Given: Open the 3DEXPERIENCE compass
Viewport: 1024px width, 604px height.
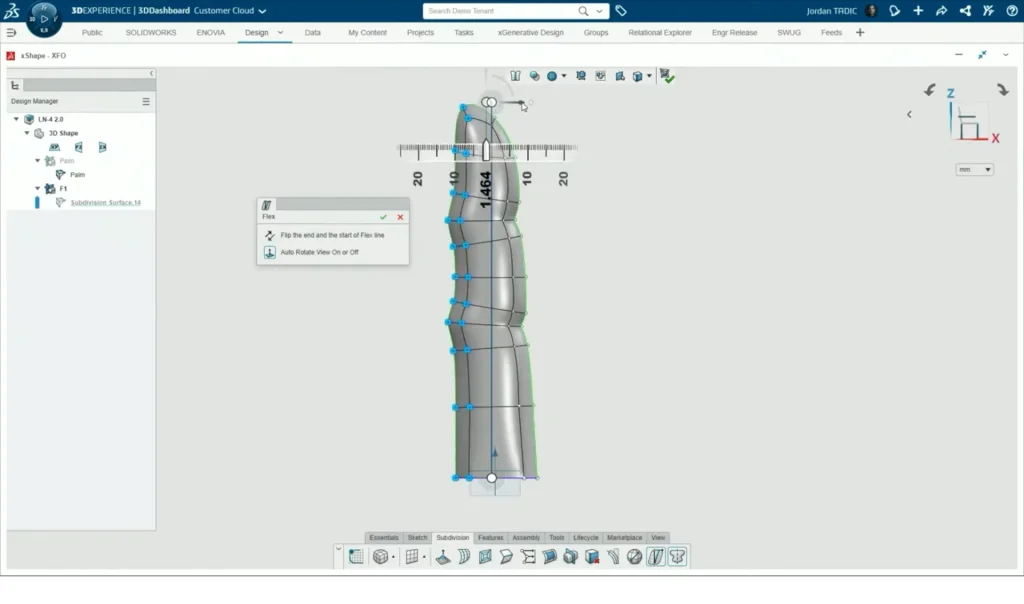Looking at the screenshot, I should (x=43, y=18).
